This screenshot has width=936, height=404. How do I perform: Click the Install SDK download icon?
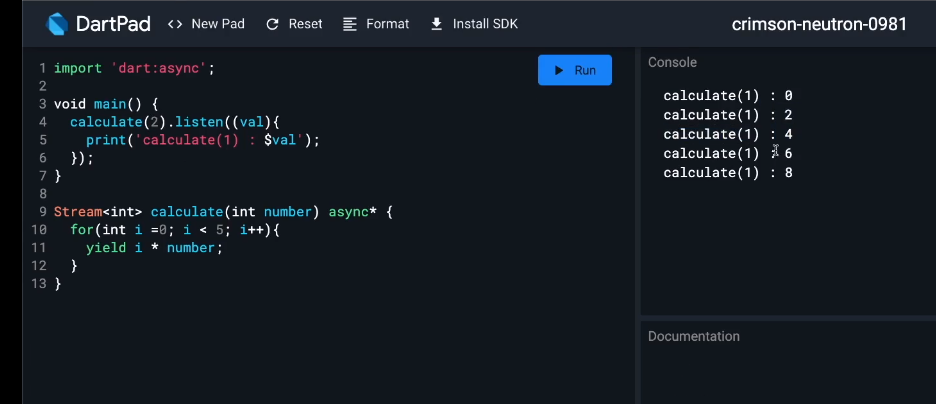pos(436,24)
